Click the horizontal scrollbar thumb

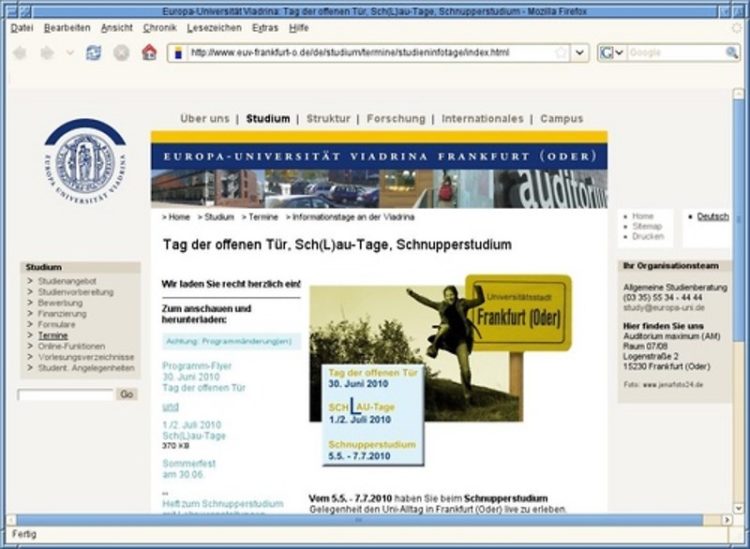tap(360, 520)
